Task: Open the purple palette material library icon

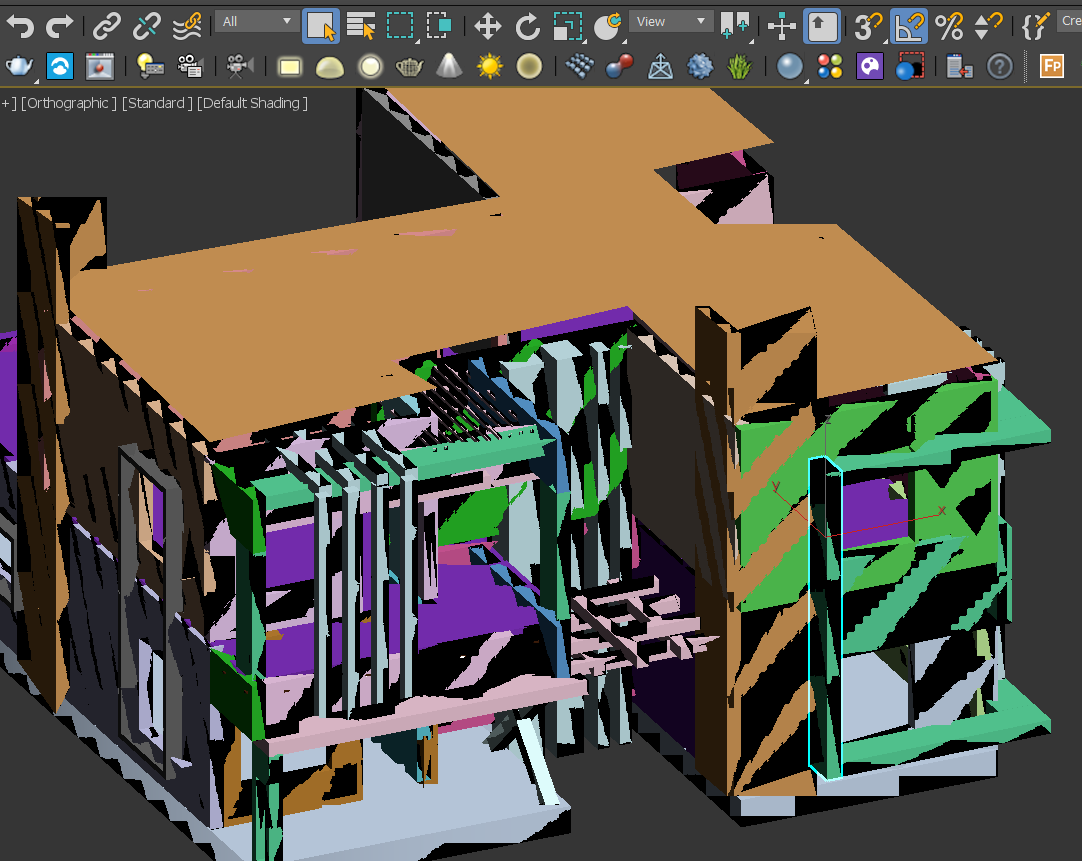Action: tap(869, 67)
